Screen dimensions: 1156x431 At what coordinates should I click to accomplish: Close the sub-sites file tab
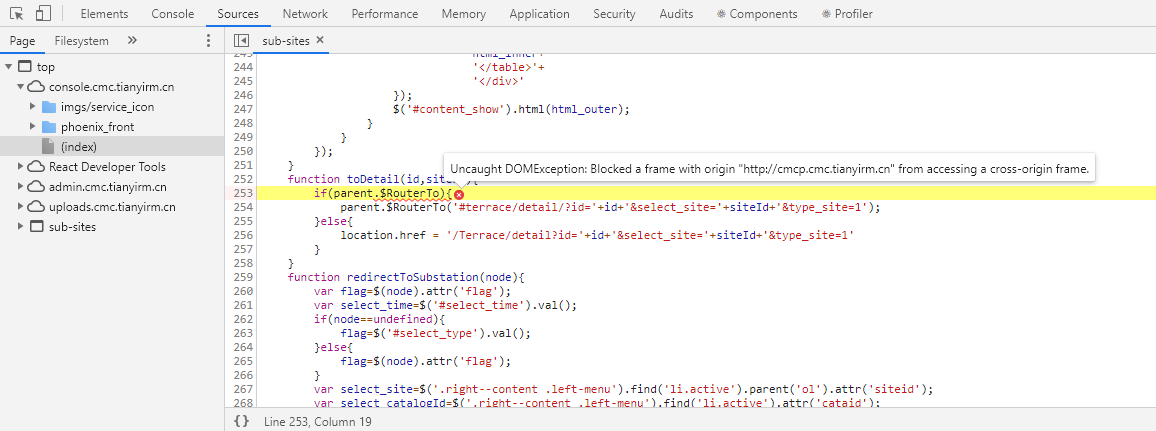point(320,41)
